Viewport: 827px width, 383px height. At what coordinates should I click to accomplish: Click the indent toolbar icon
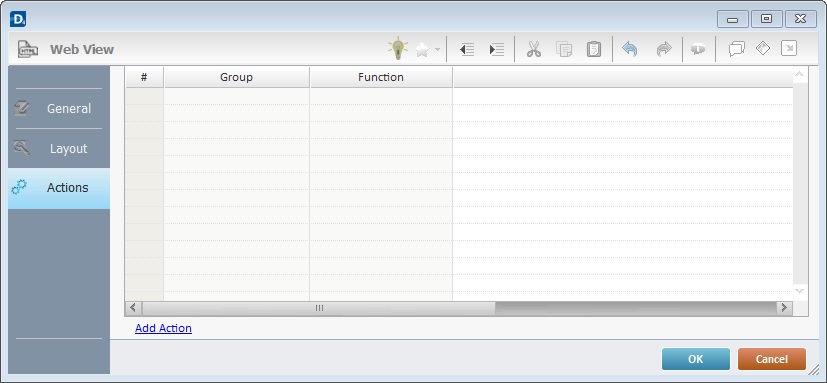(497, 50)
